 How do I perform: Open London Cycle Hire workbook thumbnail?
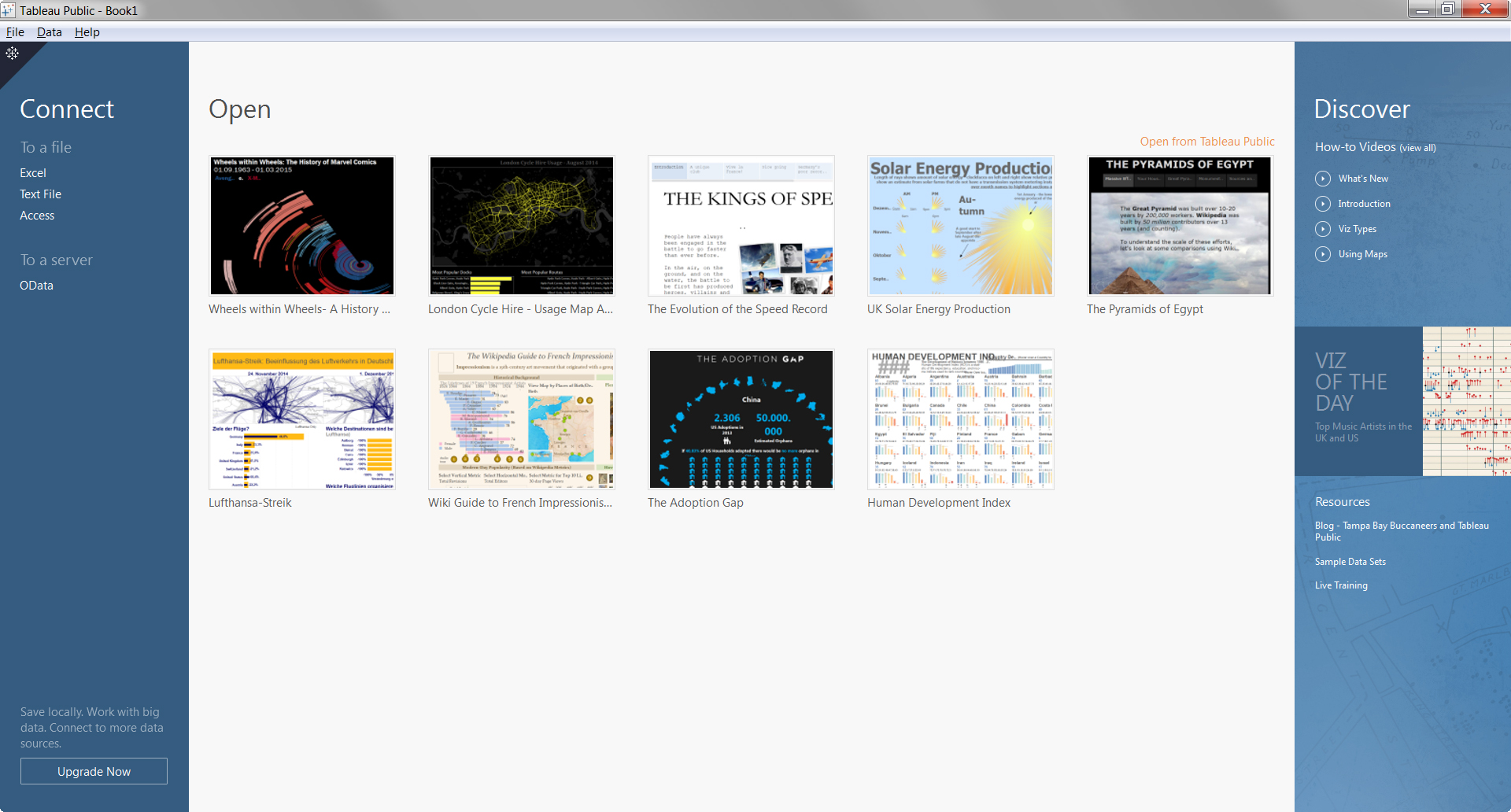click(x=522, y=226)
